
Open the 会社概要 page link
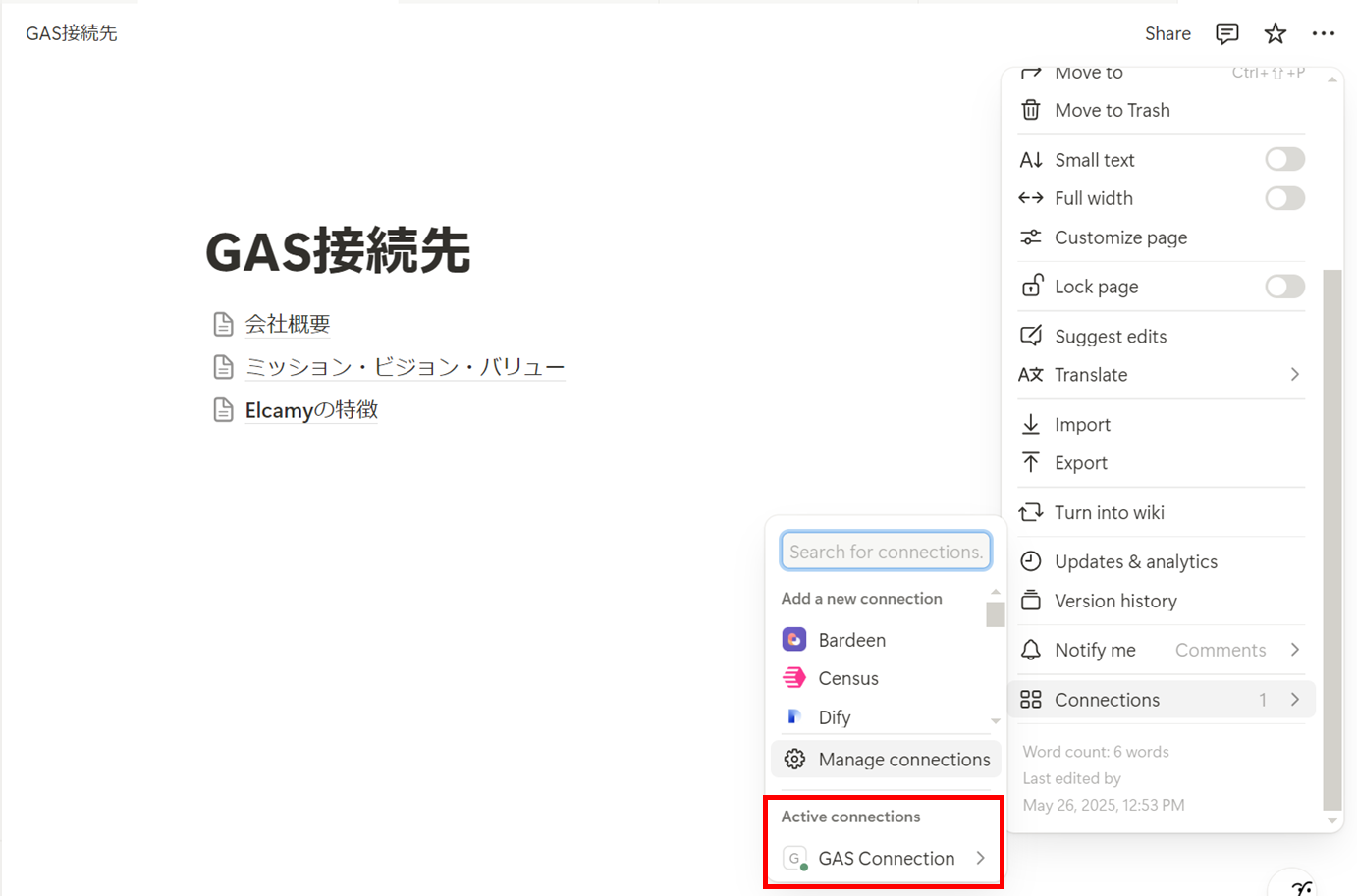[287, 324]
